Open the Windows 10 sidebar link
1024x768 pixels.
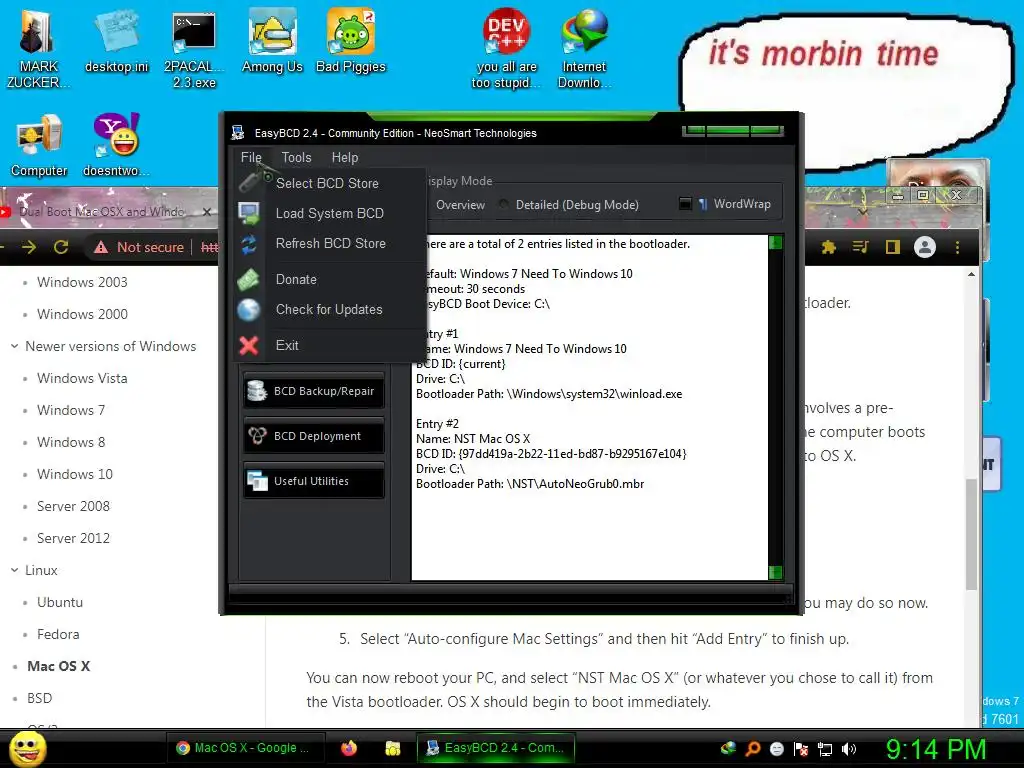[x=74, y=474]
